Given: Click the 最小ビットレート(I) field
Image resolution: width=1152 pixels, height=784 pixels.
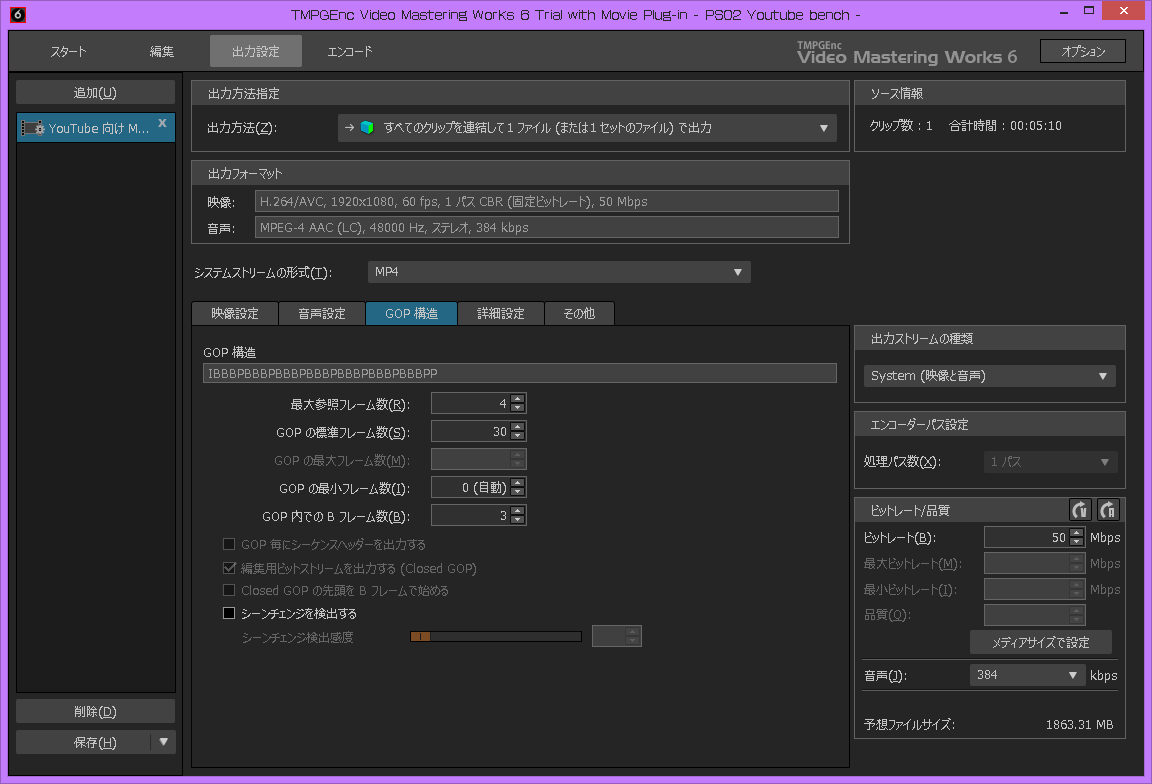Looking at the screenshot, I should 1034,589.
